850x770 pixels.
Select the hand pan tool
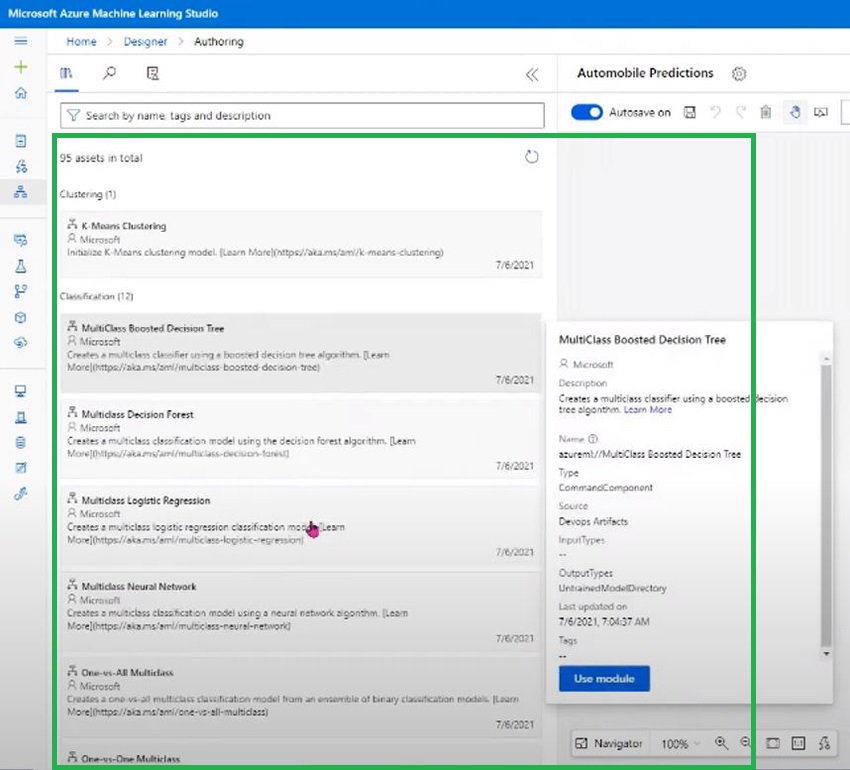click(x=795, y=112)
